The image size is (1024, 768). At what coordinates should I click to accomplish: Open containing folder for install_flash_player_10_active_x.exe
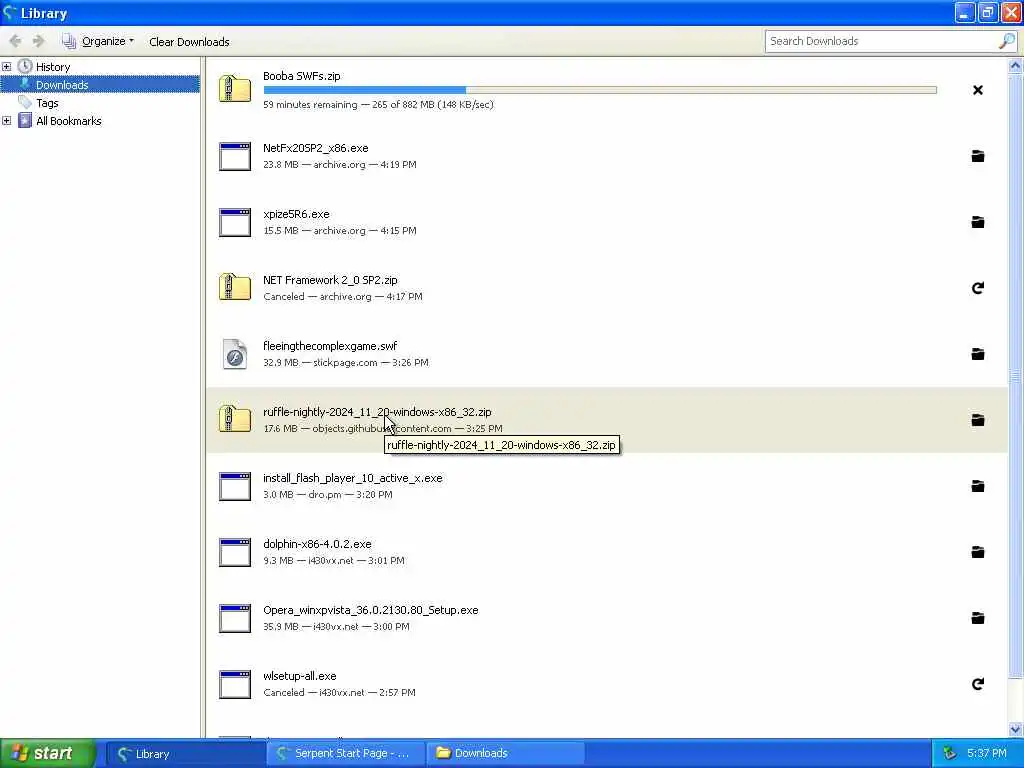pos(977,486)
